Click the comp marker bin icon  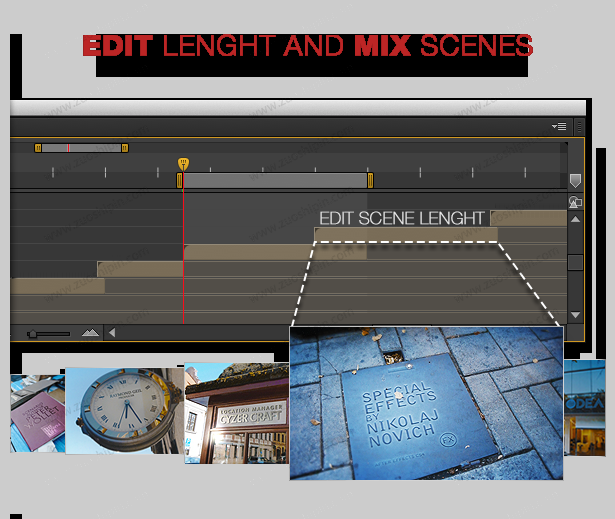574,181
